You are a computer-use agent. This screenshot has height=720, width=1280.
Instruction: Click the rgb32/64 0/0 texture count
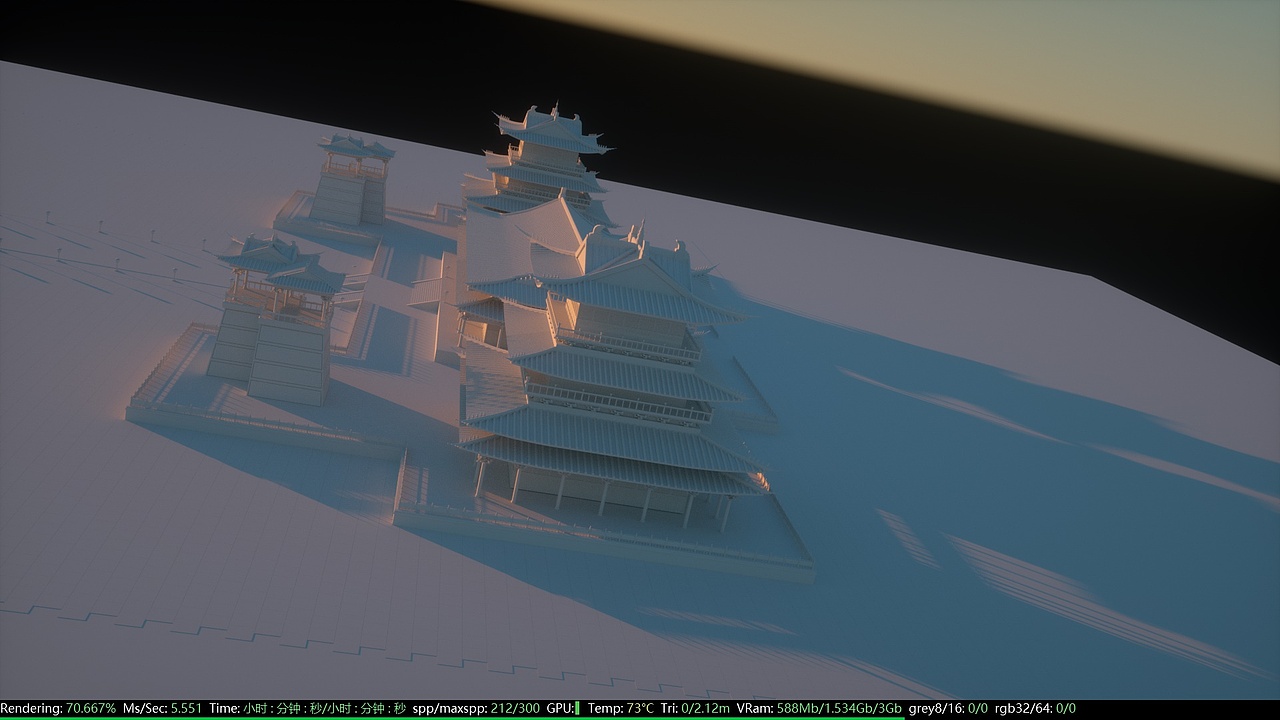pos(1035,708)
